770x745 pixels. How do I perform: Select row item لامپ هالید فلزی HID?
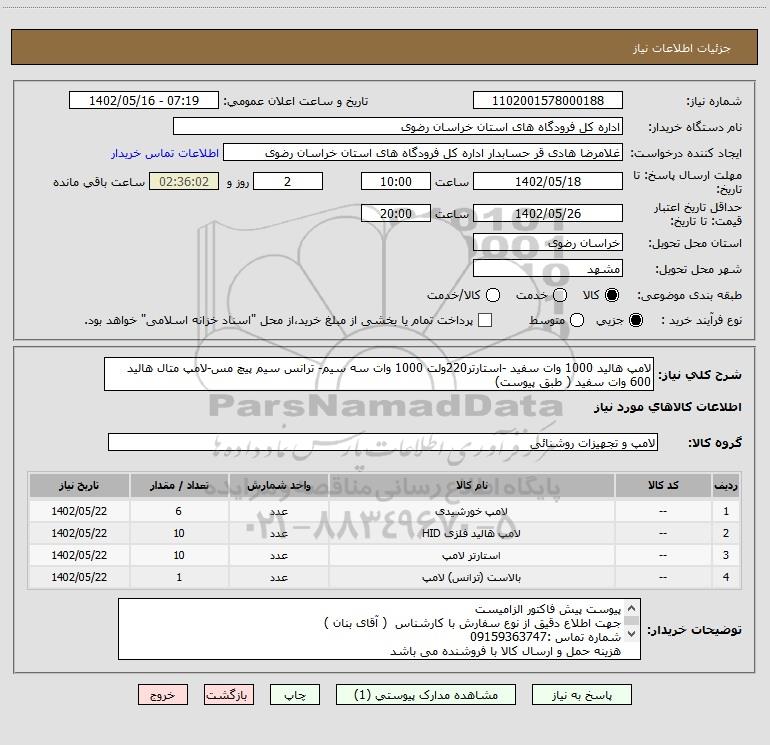471,533
